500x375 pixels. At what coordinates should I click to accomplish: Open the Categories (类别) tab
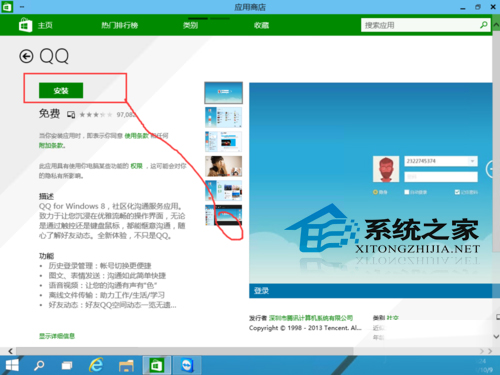(x=190, y=25)
